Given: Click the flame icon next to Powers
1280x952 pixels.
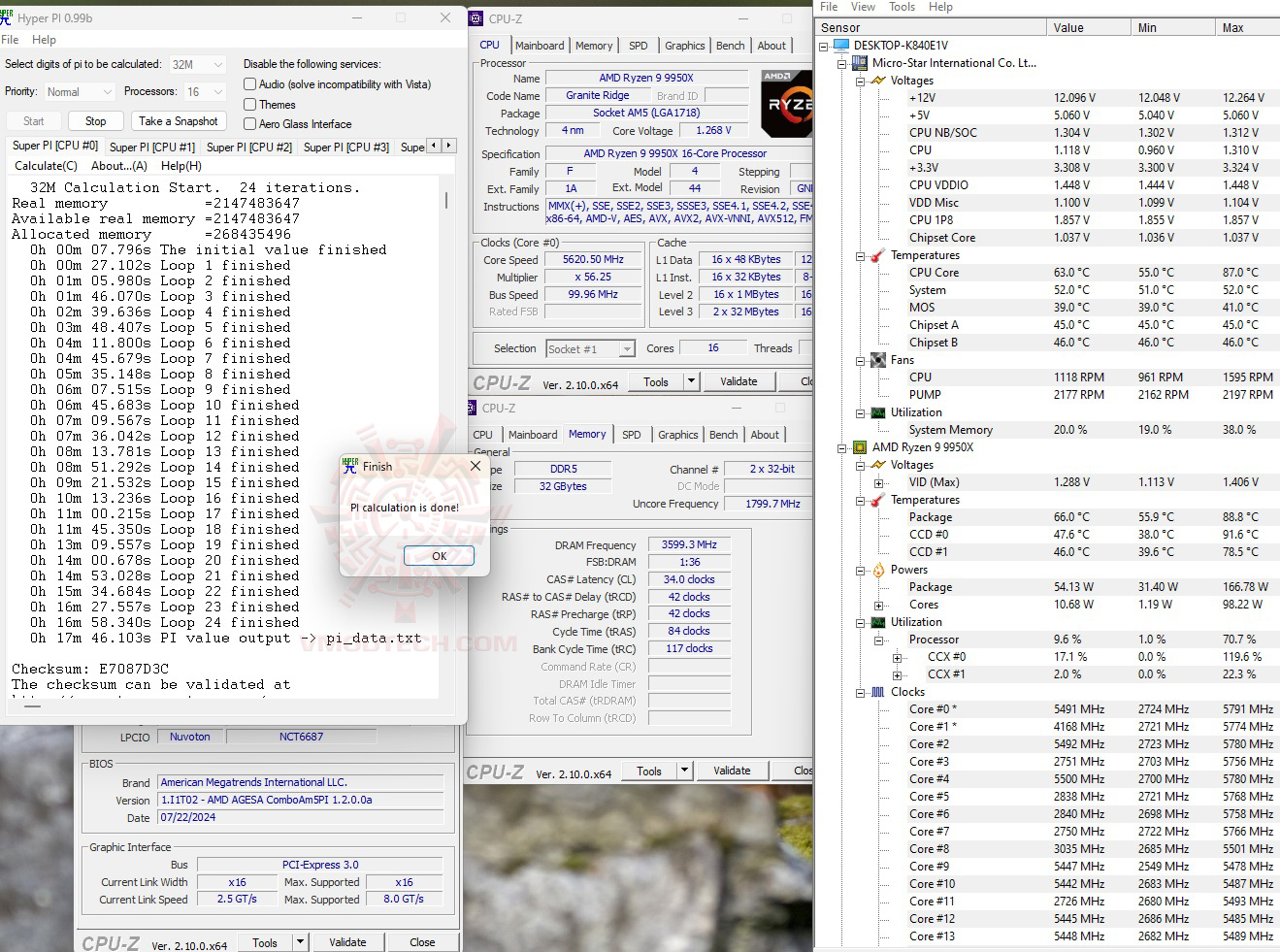Looking at the screenshot, I should tap(878, 570).
